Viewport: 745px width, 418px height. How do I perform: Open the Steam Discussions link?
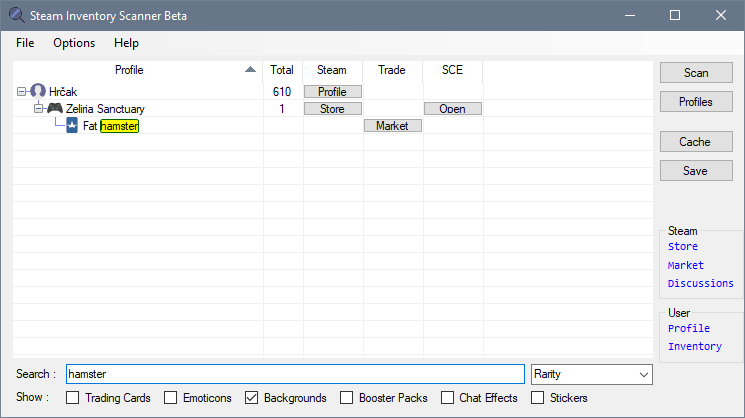point(700,283)
